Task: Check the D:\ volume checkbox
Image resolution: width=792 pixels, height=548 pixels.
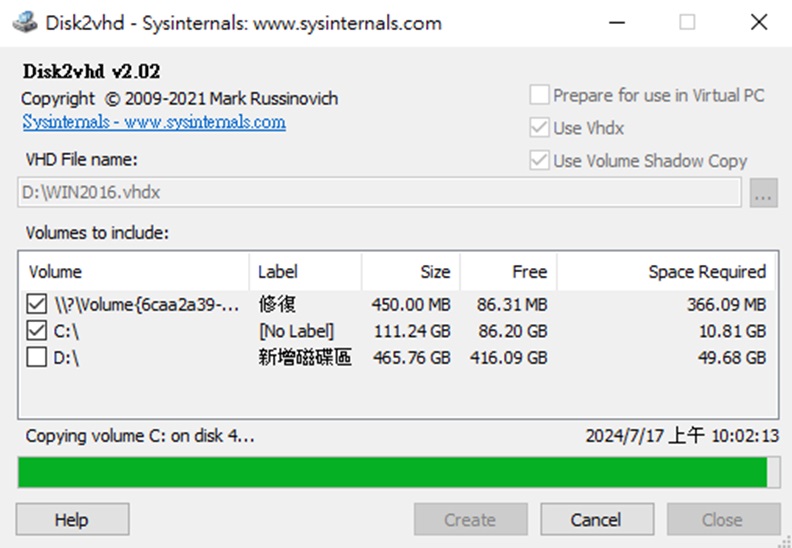Action: pyautogui.click(x=36, y=357)
